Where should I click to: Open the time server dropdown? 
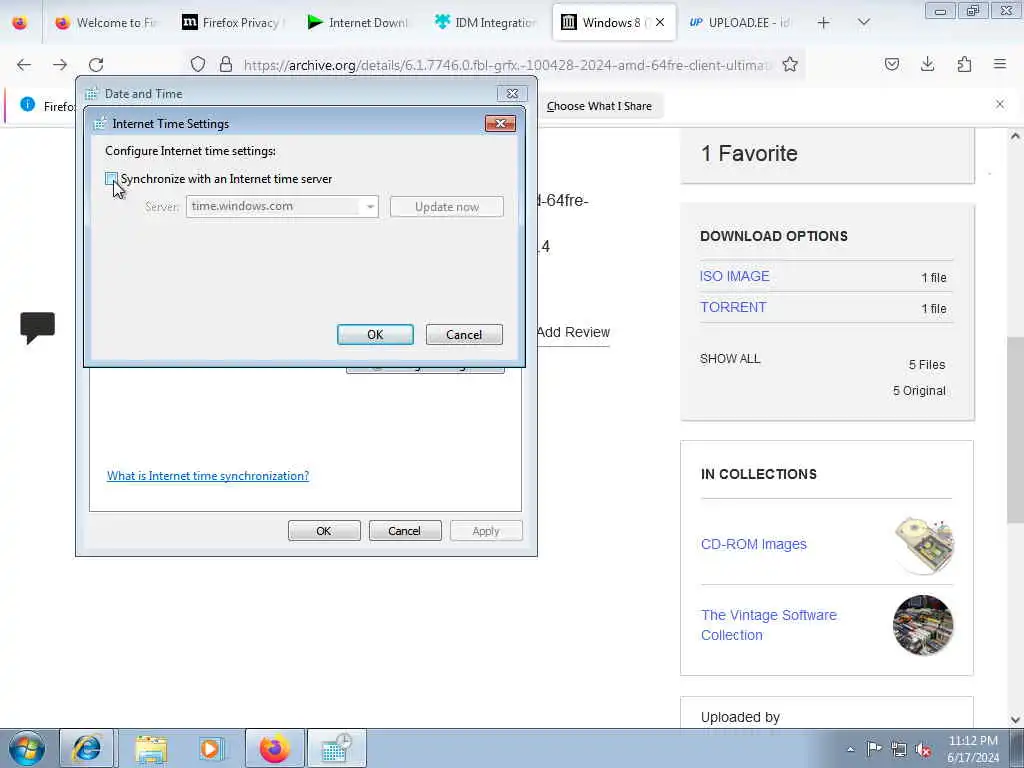pyautogui.click(x=370, y=206)
